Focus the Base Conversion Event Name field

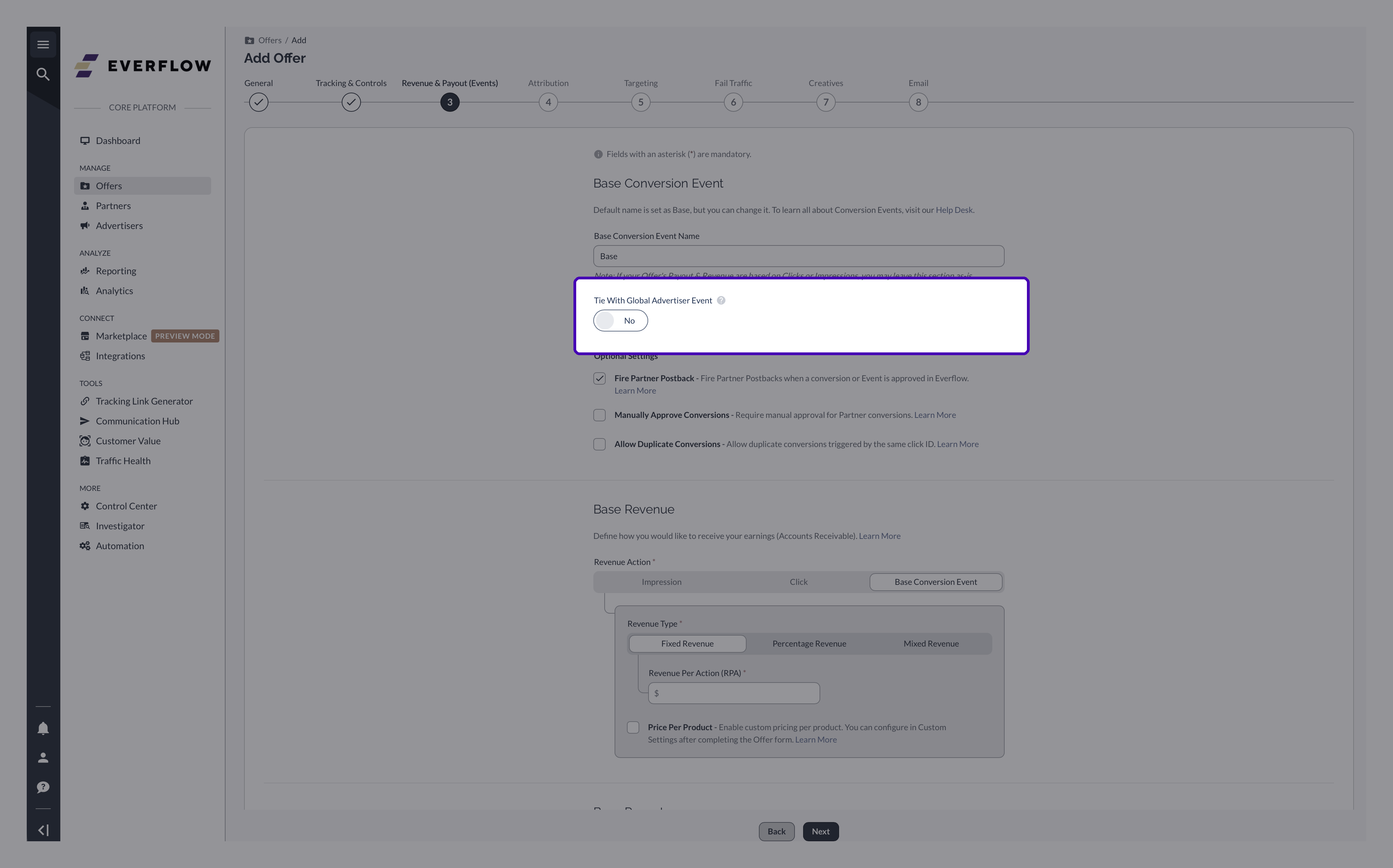point(798,256)
